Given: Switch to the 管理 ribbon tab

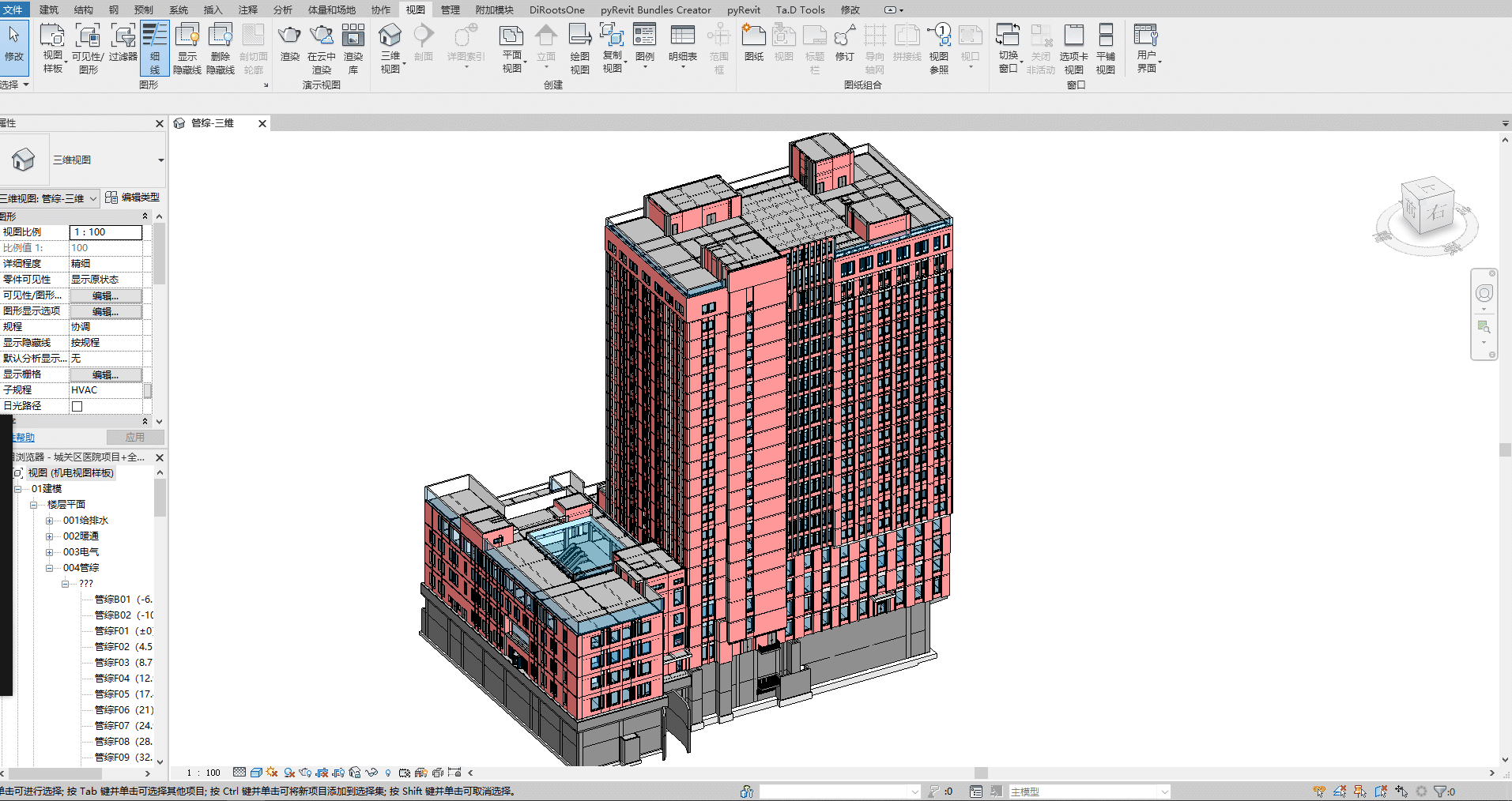Looking at the screenshot, I should [450, 9].
